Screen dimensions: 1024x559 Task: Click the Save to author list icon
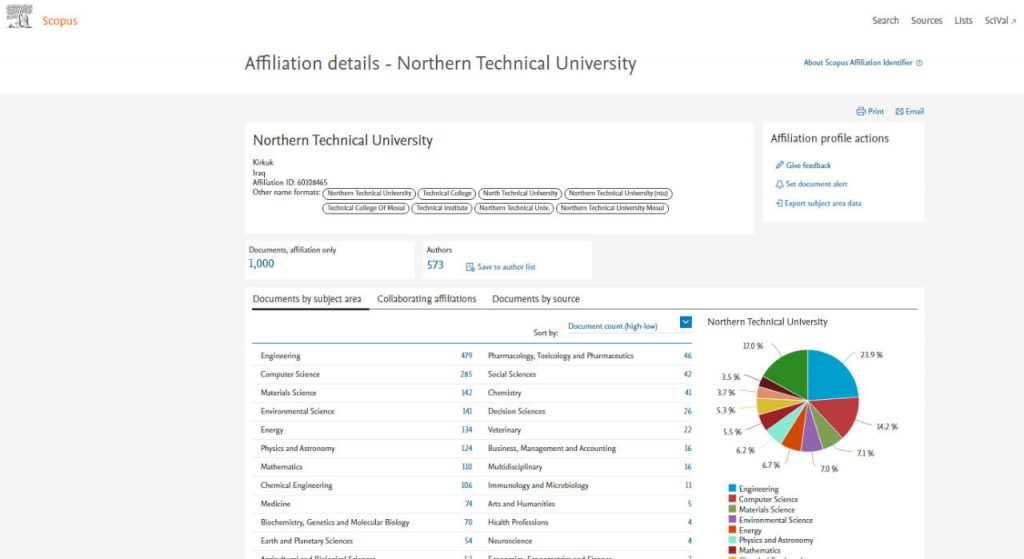coord(470,267)
